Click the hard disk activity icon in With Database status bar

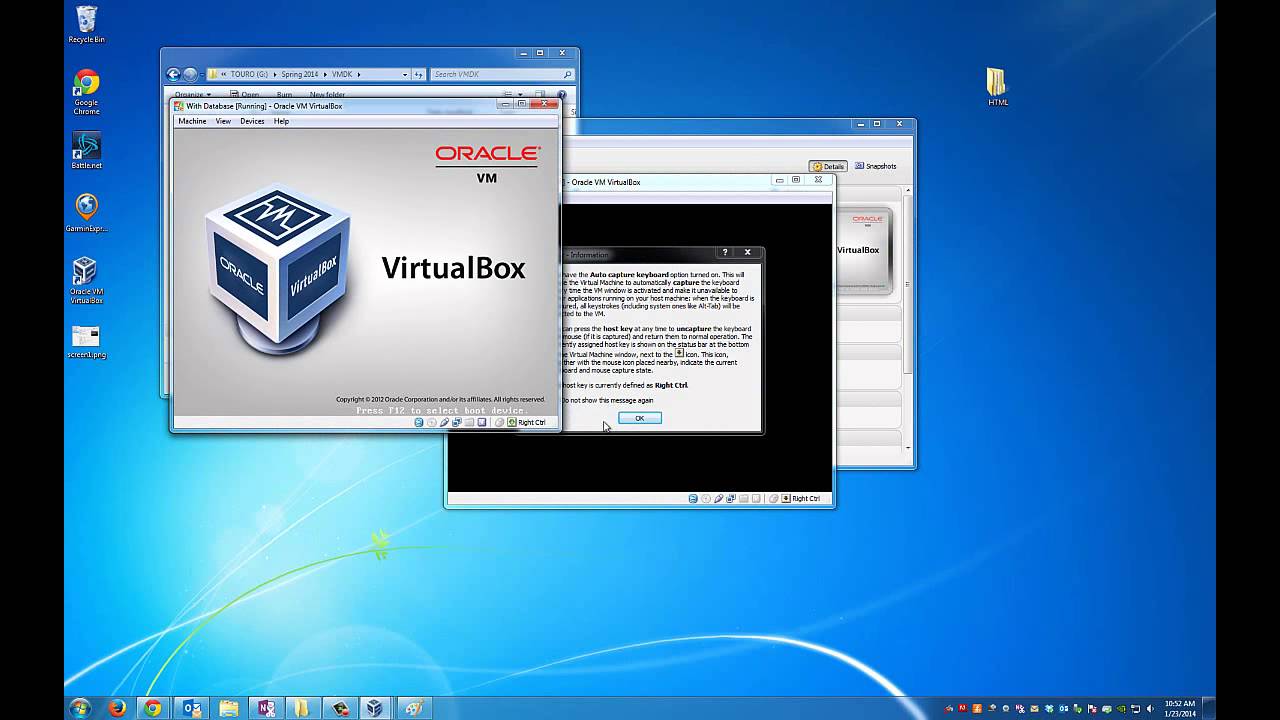click(419, 422)
